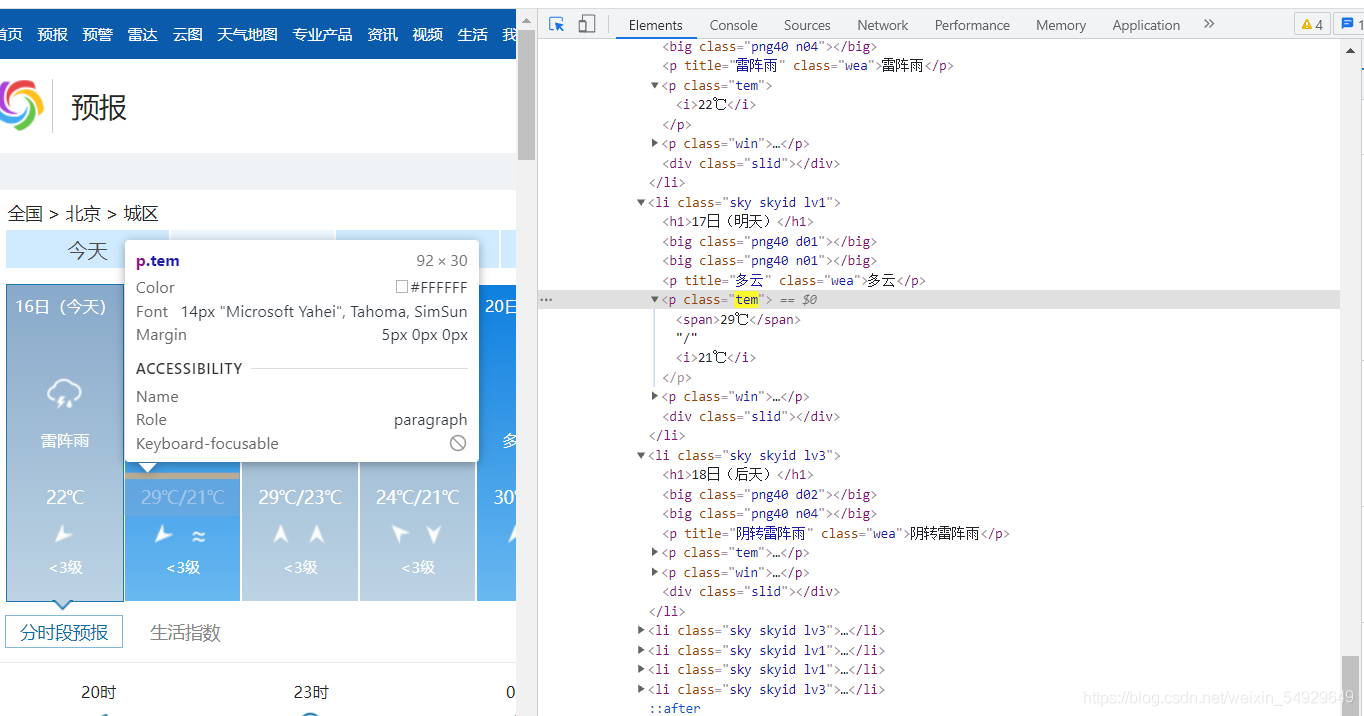Open the warnings counter showing 4
1364x716 pixels.
(x=1312, y=25)
